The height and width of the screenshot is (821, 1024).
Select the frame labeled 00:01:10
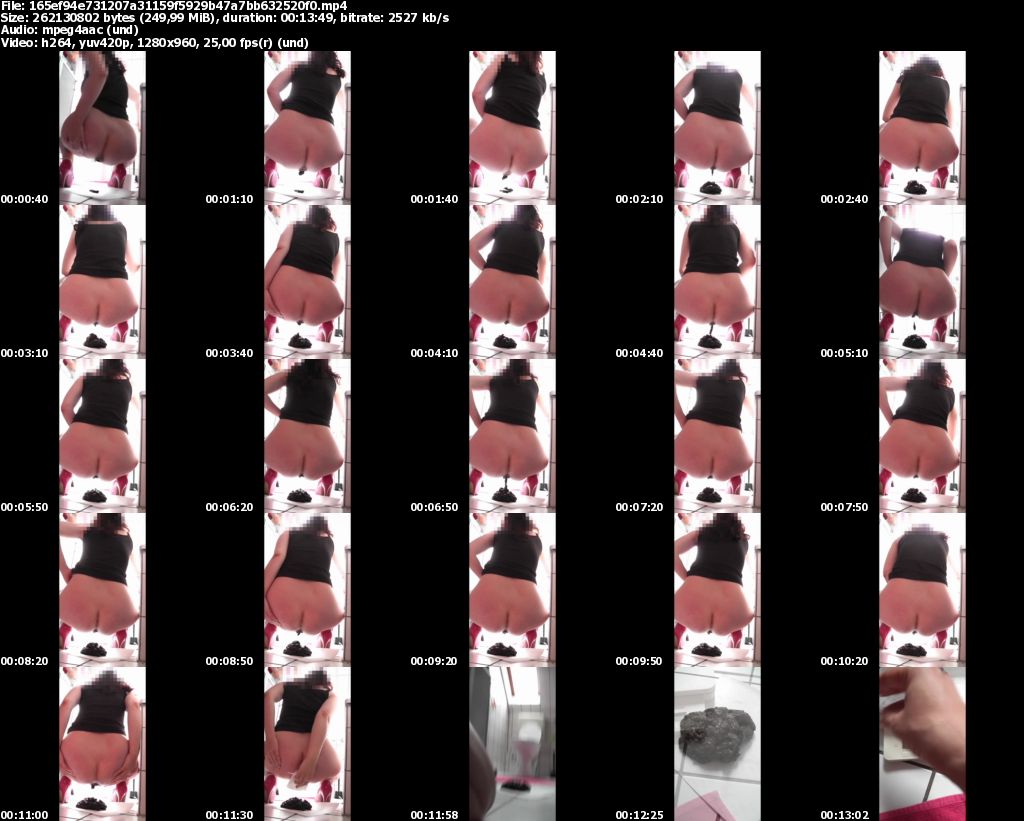point(307,127)
